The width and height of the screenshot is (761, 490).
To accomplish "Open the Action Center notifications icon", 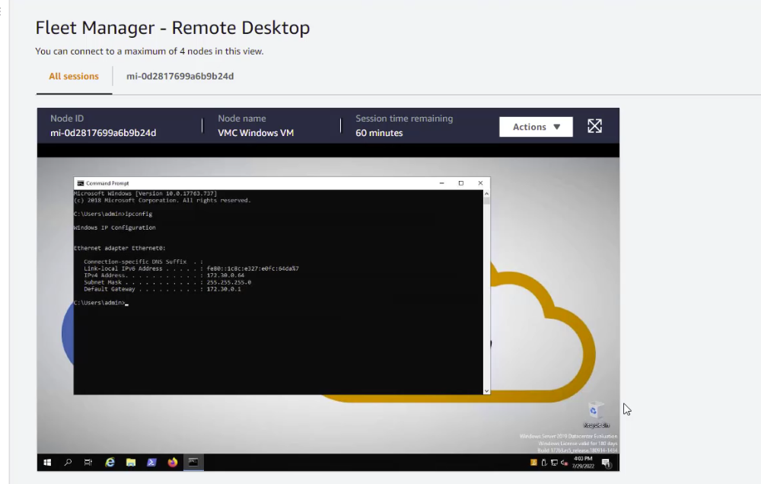I will click(607, 463).
